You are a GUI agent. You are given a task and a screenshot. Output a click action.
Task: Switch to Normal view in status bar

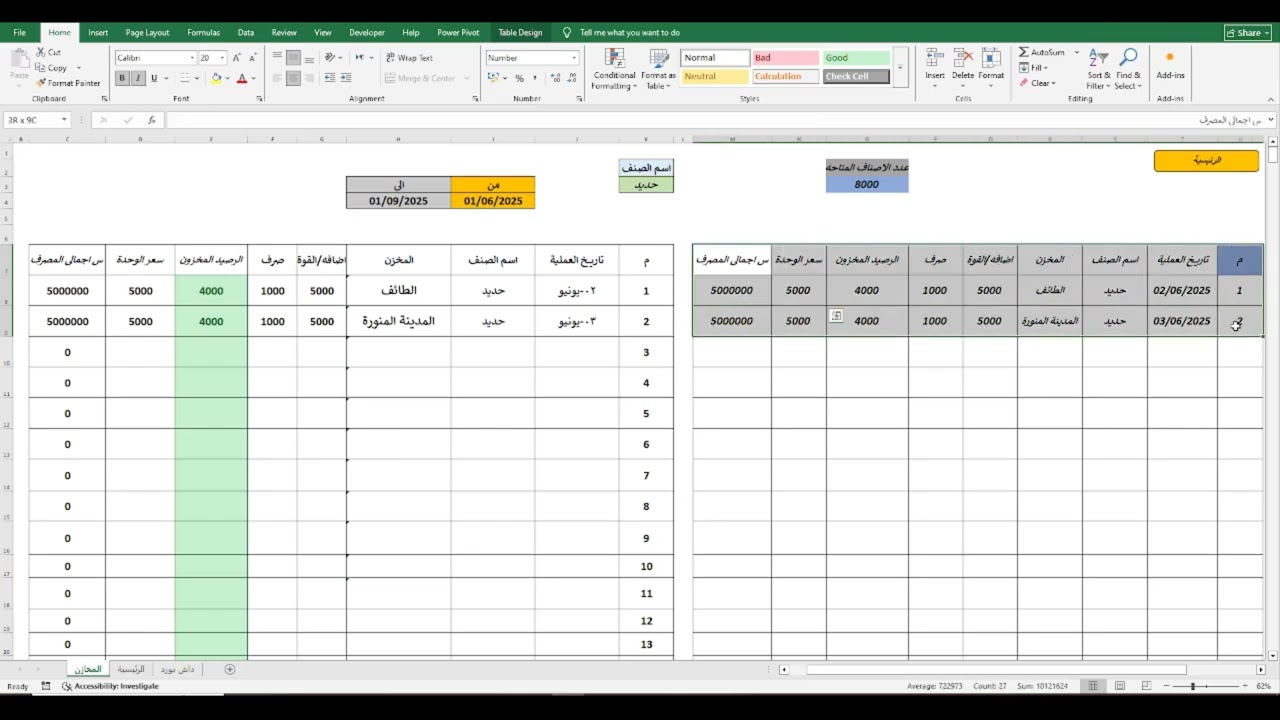(1093, 686)
